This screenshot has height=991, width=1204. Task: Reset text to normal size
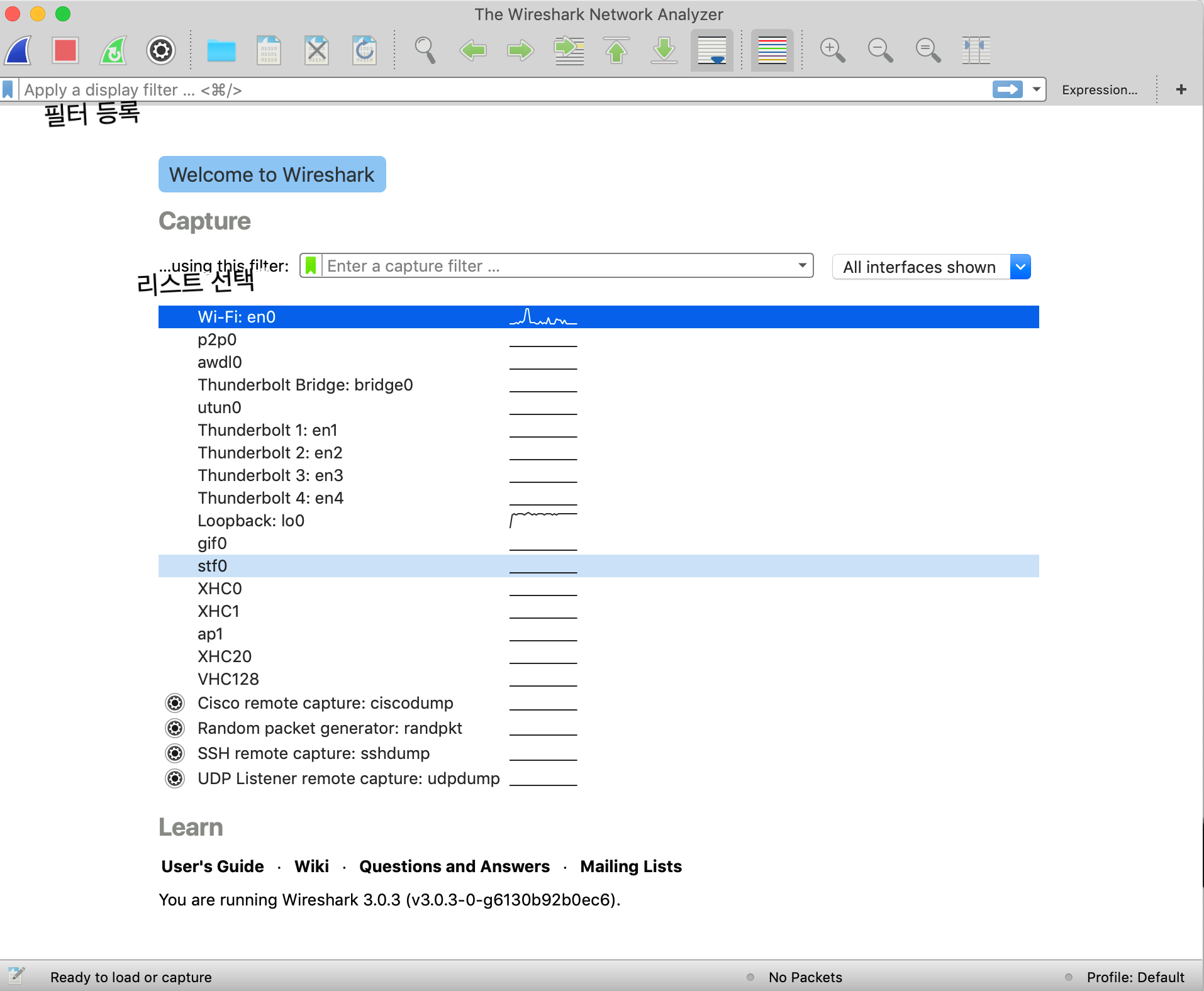point(928,50)
